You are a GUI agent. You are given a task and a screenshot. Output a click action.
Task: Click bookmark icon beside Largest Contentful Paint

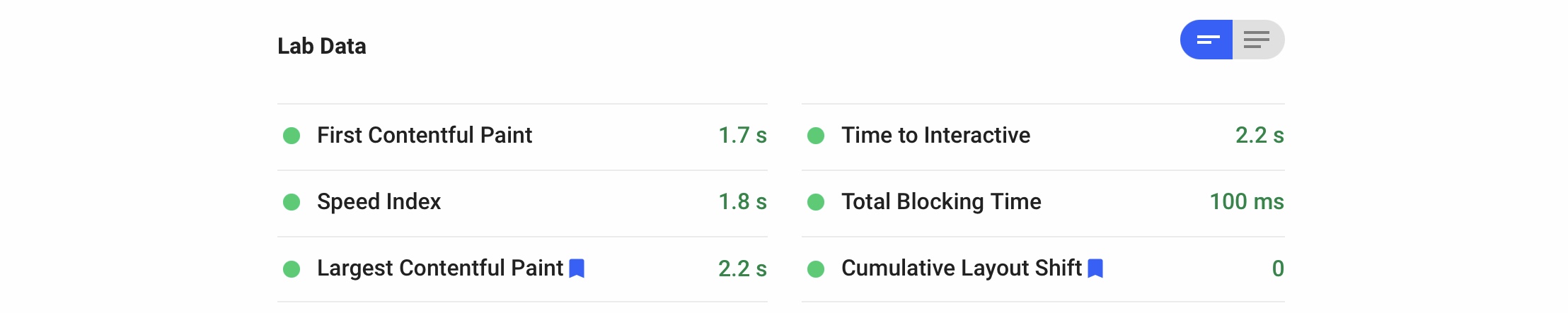[577, 268]
